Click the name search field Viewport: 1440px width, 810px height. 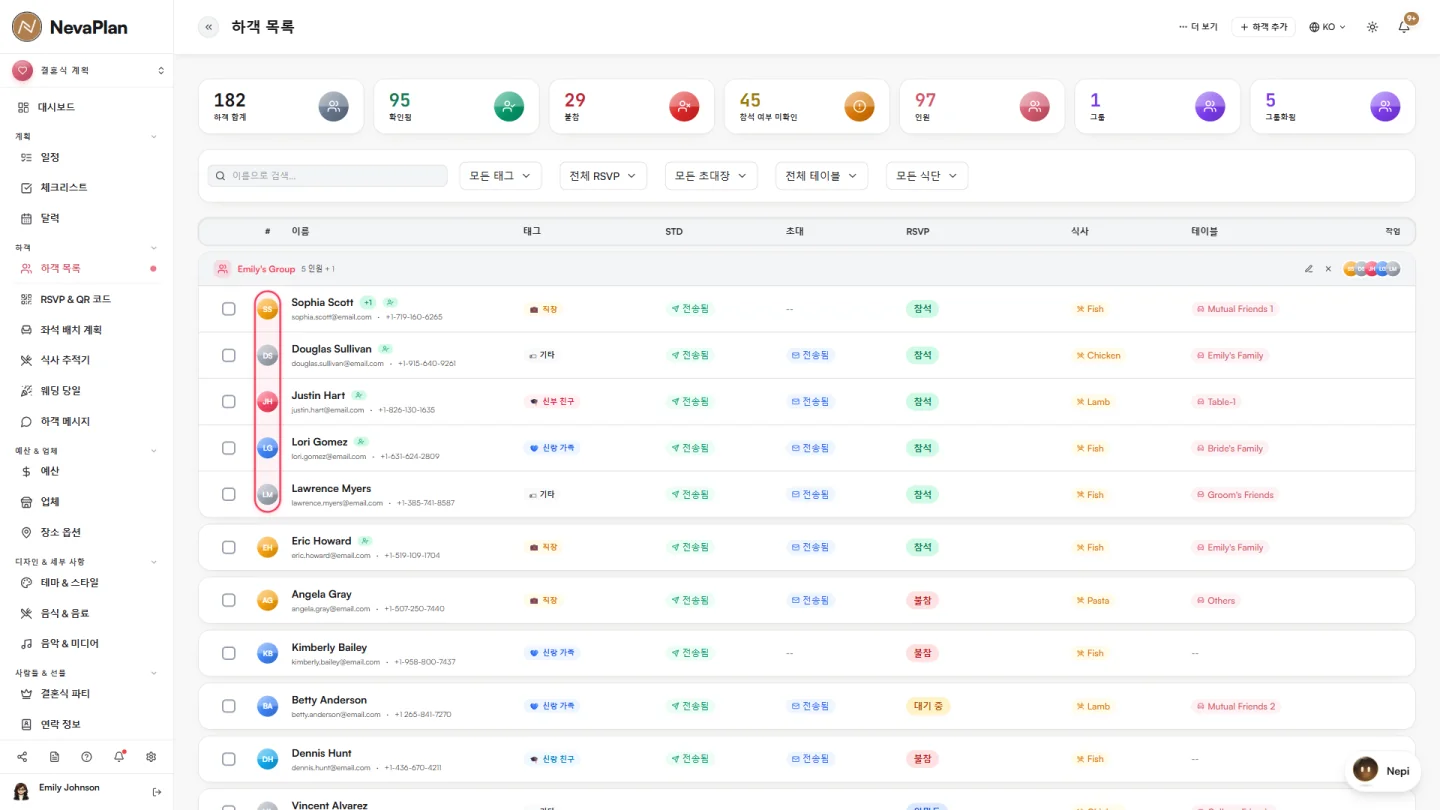328,176
